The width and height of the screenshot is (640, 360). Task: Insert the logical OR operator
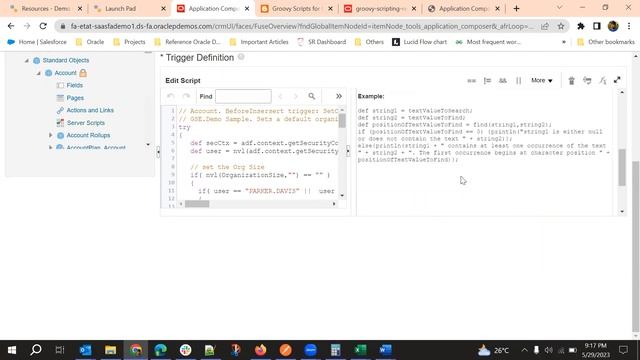[518, 81]
